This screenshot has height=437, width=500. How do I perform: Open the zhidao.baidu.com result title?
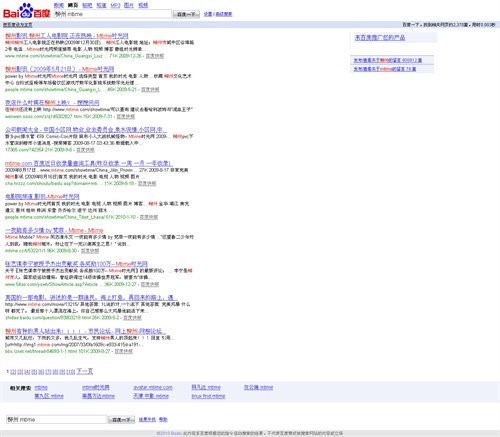91,297
